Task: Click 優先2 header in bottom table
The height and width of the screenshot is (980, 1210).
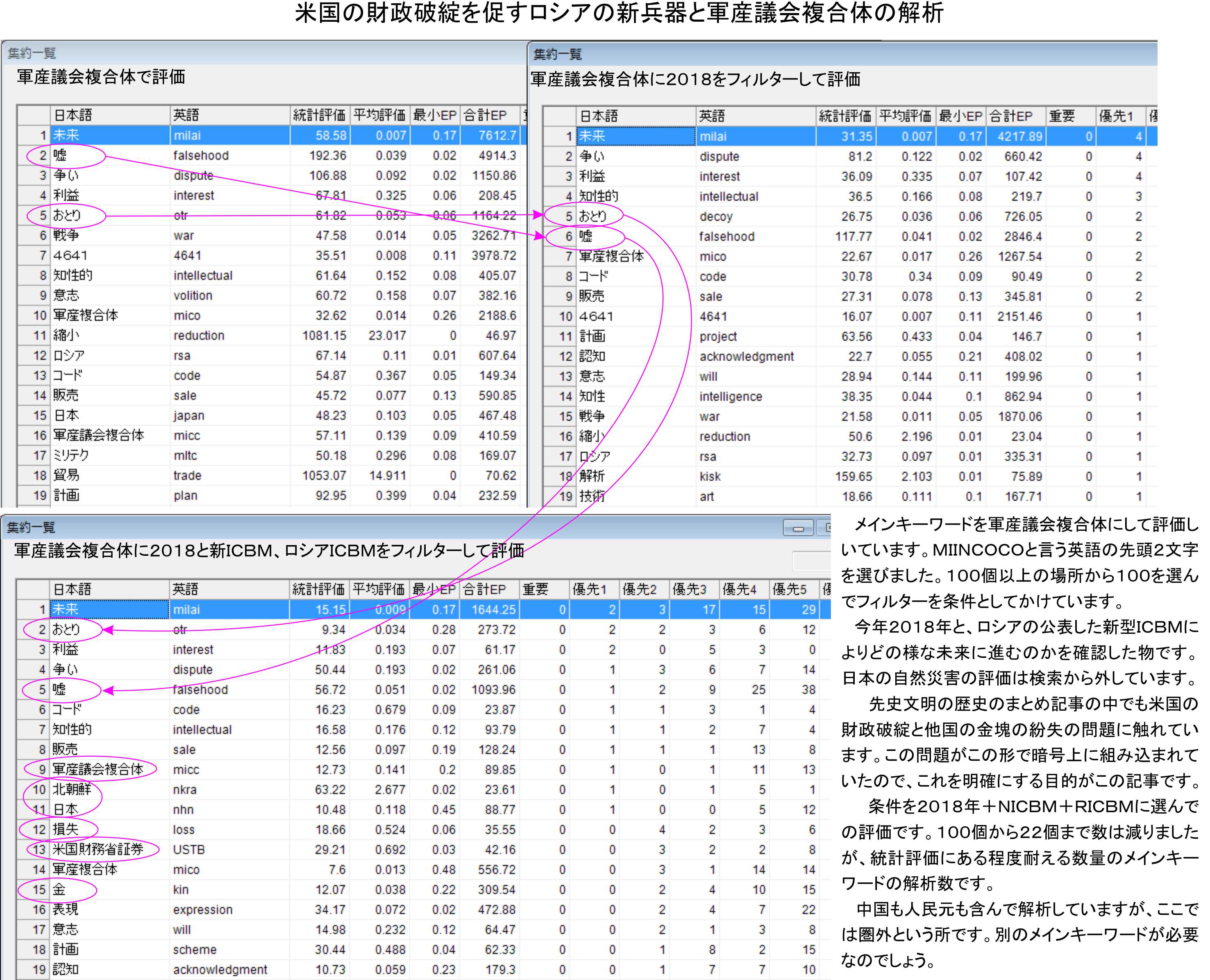Action: pyautogui.click(x=644, y=589)
